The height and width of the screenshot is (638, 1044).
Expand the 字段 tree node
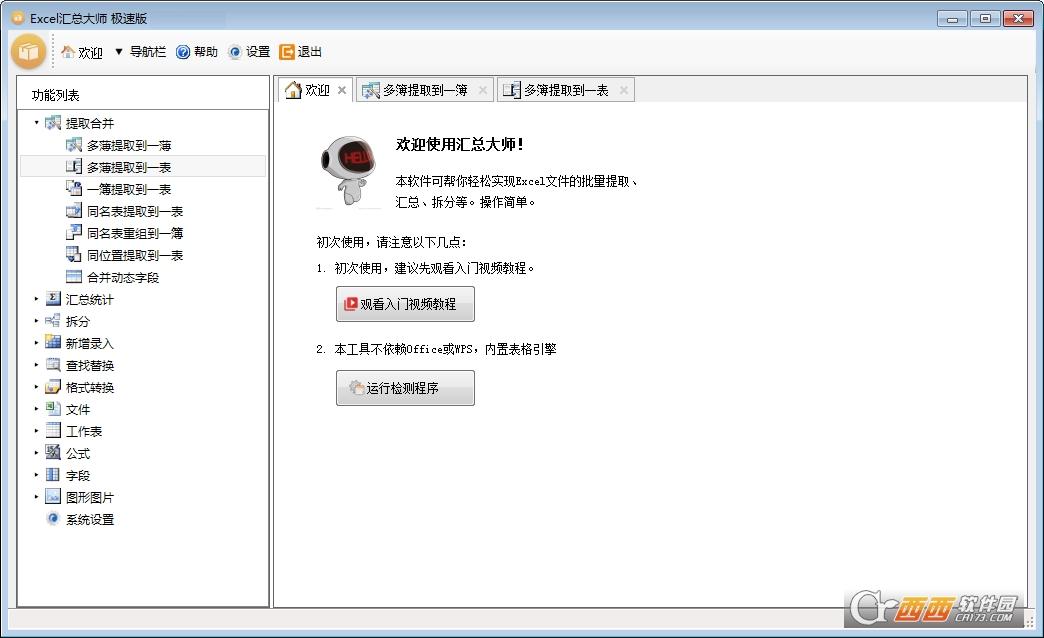point(36,475)
